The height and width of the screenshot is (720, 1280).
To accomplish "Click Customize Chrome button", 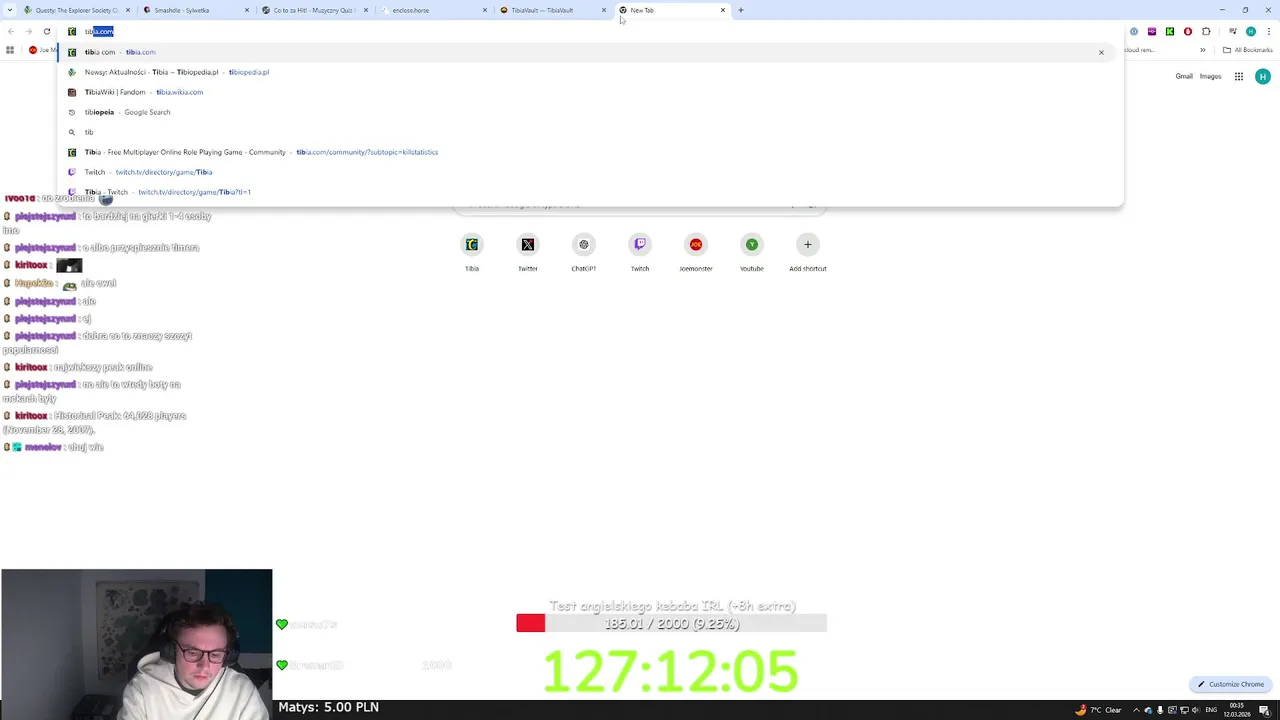I will (x=1231, y=684).
